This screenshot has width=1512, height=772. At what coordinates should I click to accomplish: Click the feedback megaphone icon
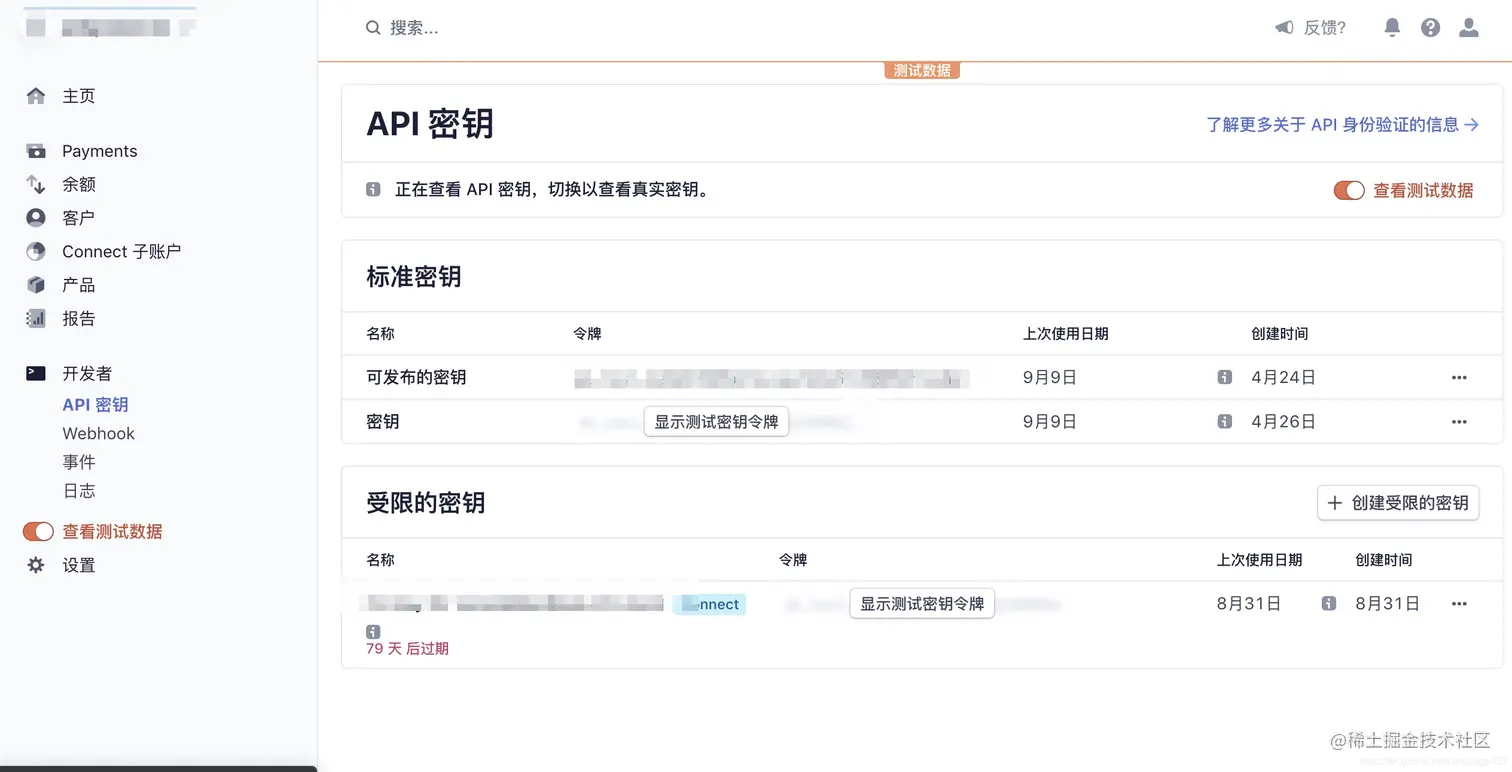point(1284,28)
